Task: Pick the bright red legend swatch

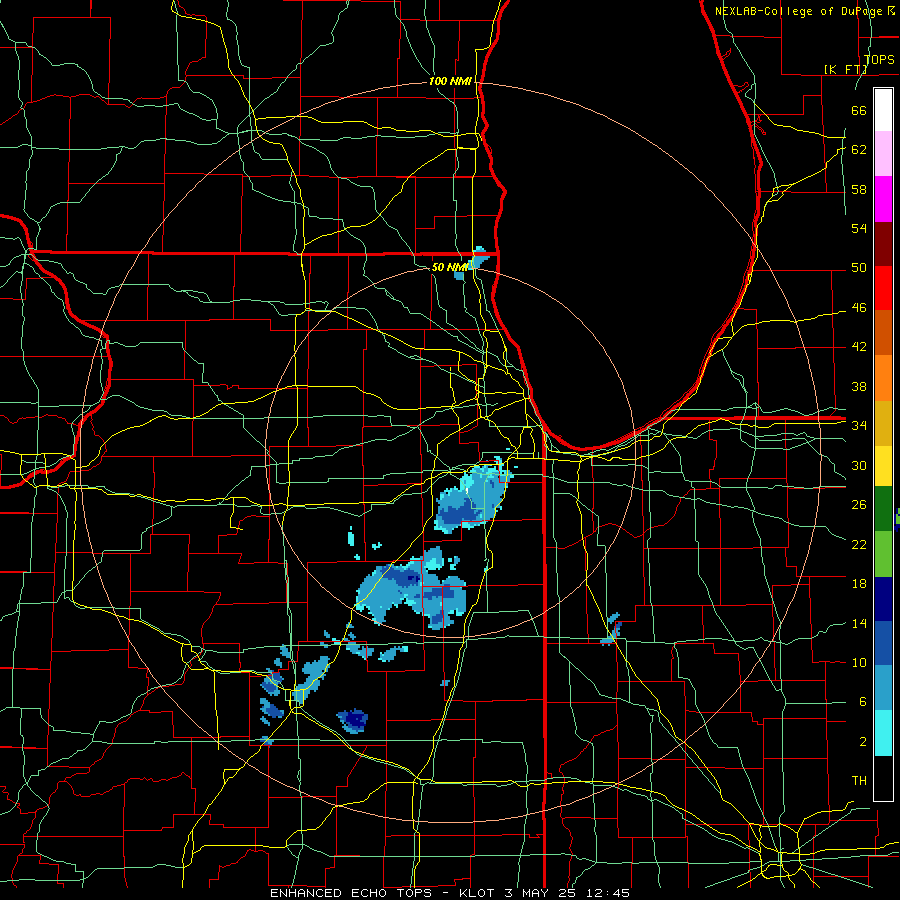Action: tap(883, 288)
